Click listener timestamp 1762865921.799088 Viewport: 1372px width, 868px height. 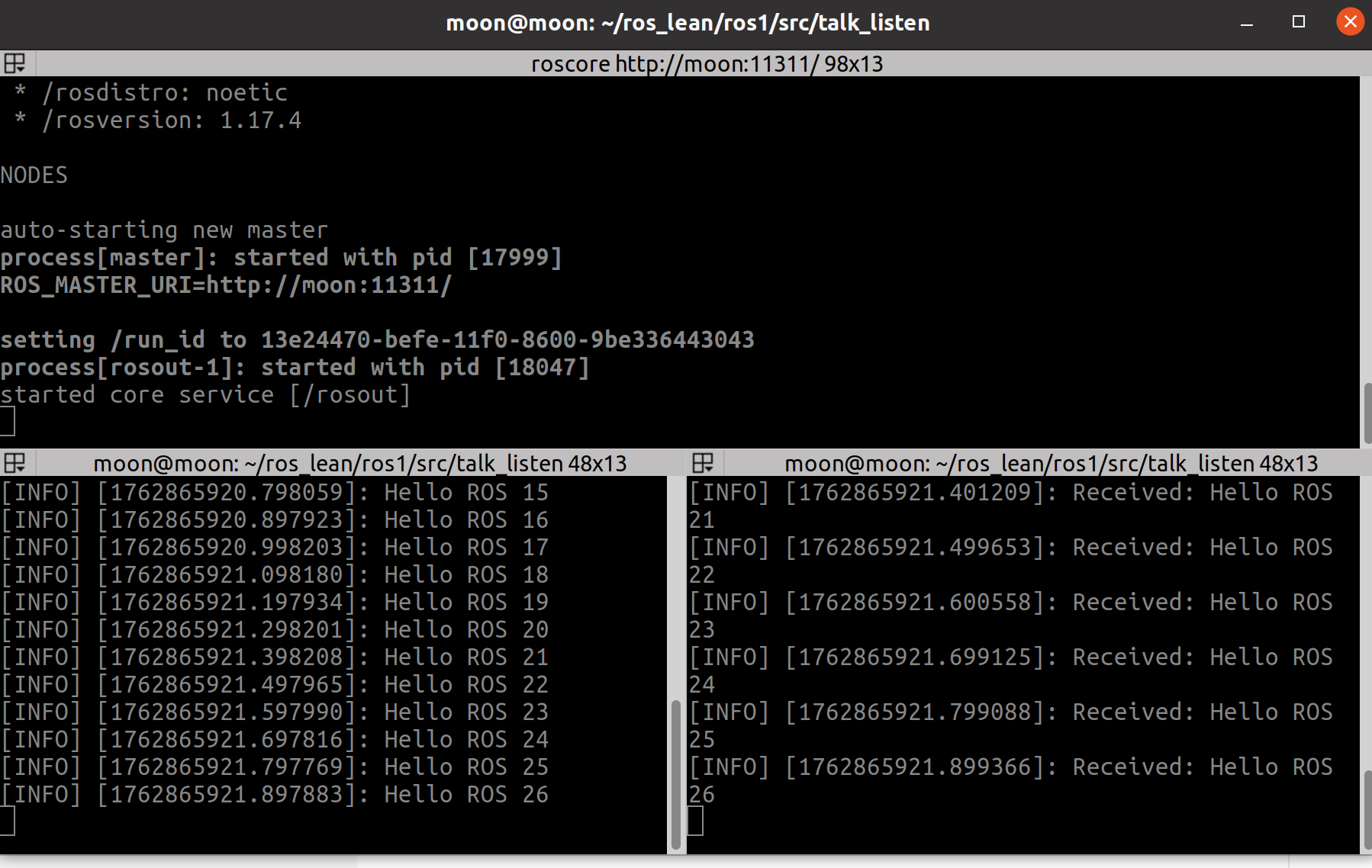[x=915, y=712]
